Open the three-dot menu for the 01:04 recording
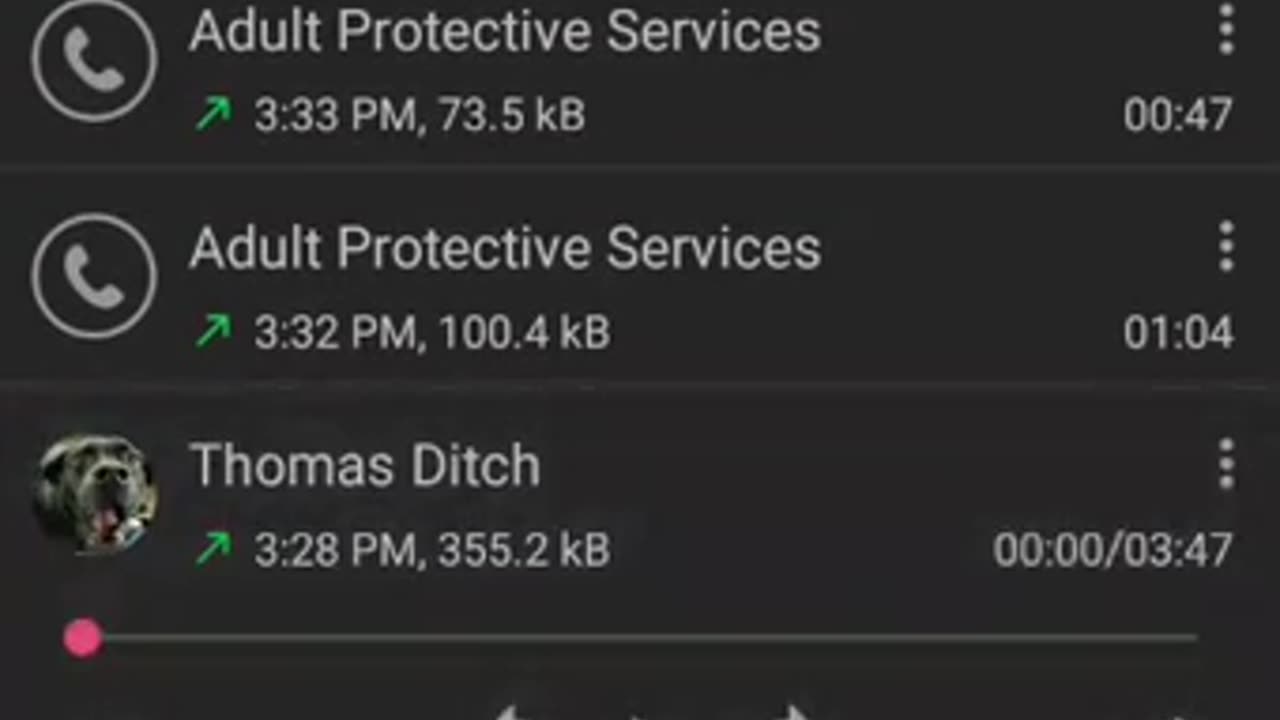Screen dimensions: 1280x720 click(x=1226, y=247)
